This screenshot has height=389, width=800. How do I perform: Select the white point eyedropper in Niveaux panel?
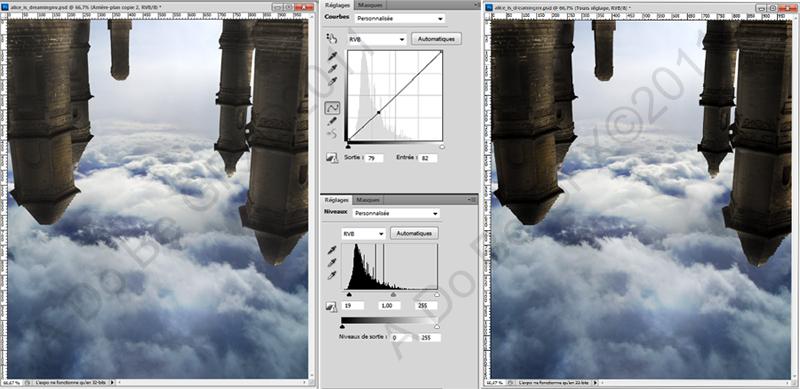332,275
